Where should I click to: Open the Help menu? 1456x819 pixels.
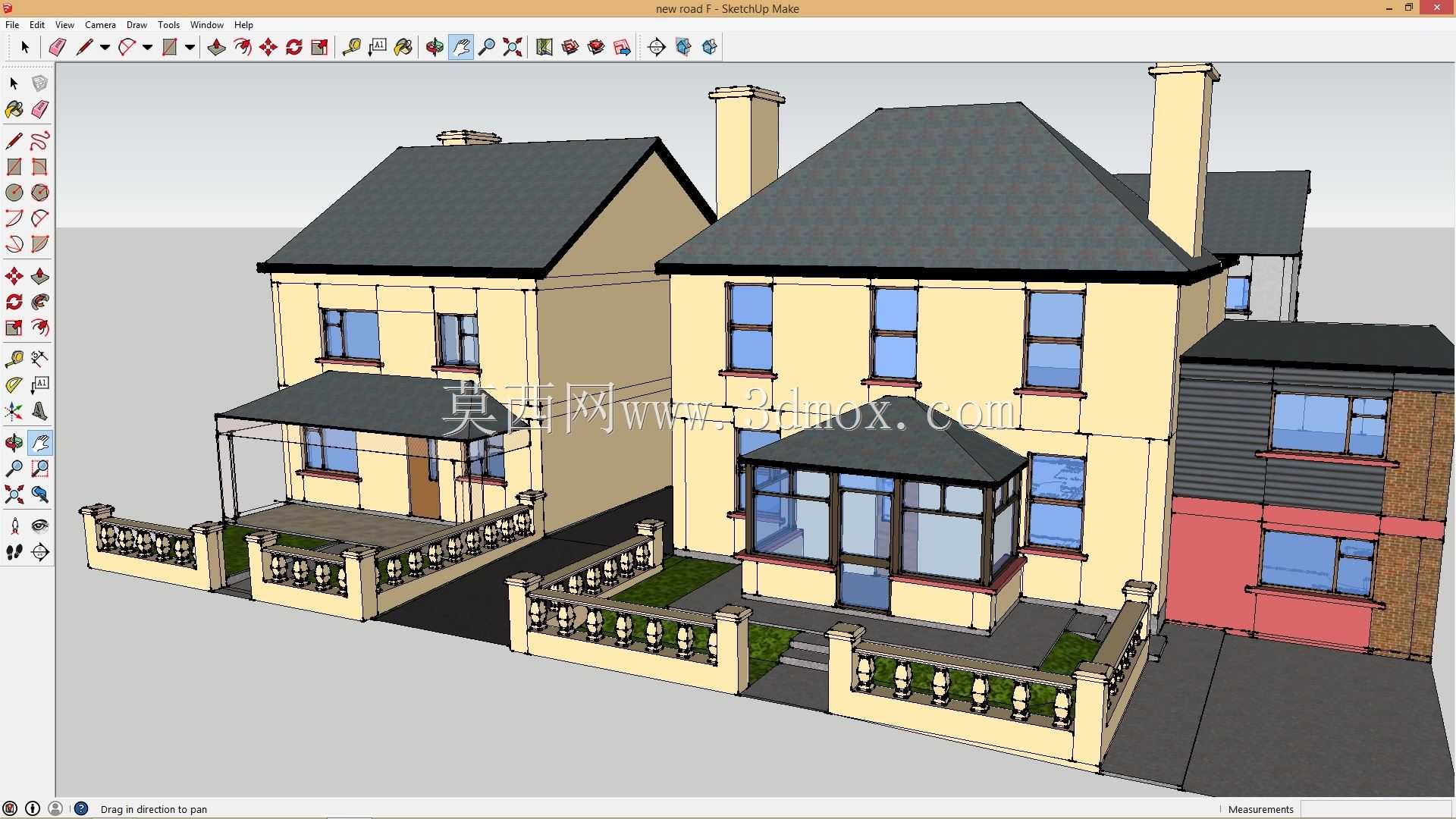[x=243, y=25]
